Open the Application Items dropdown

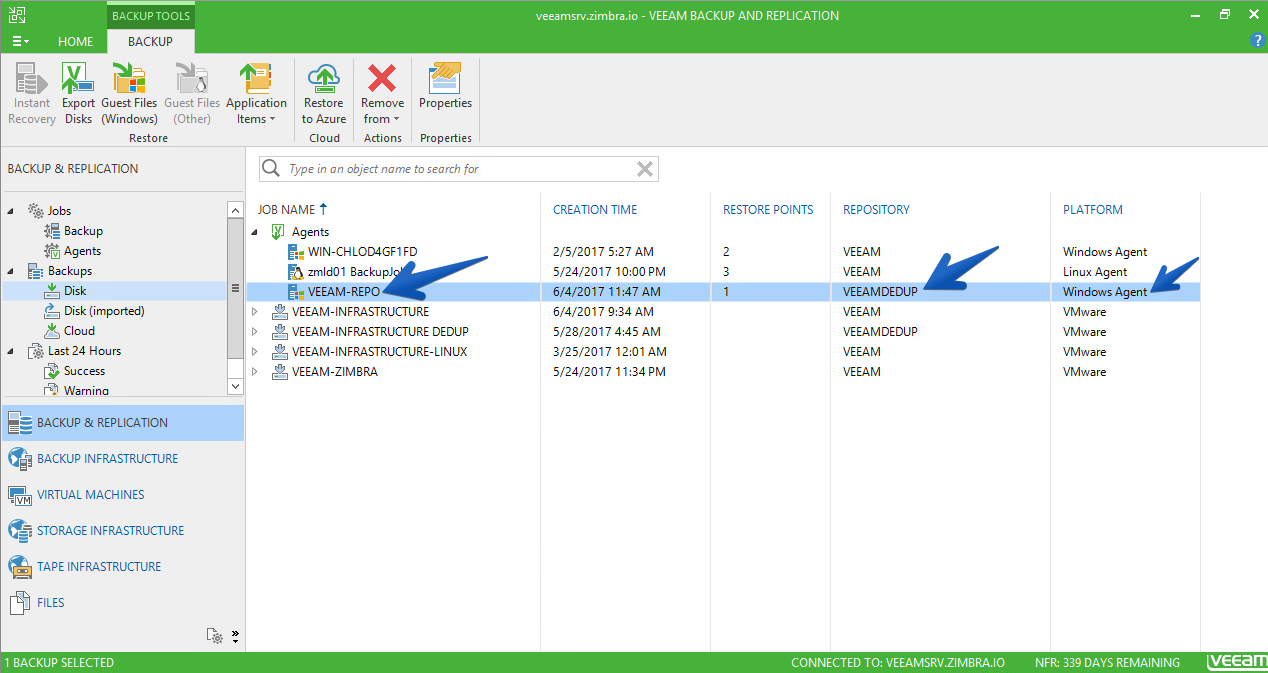click(256, 94)
